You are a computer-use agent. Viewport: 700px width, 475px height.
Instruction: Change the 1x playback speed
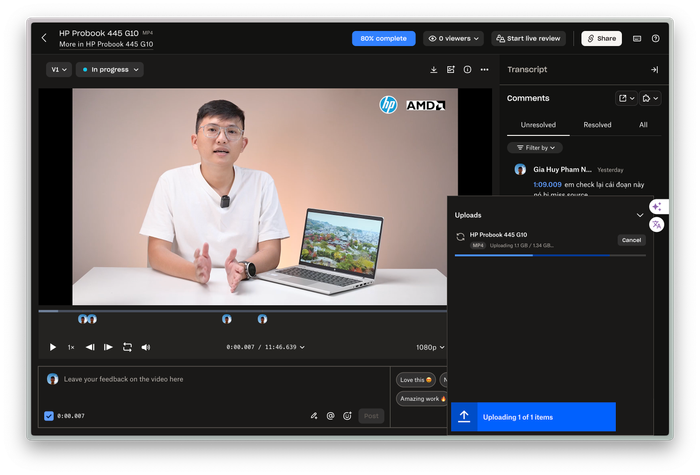point(71,347)
